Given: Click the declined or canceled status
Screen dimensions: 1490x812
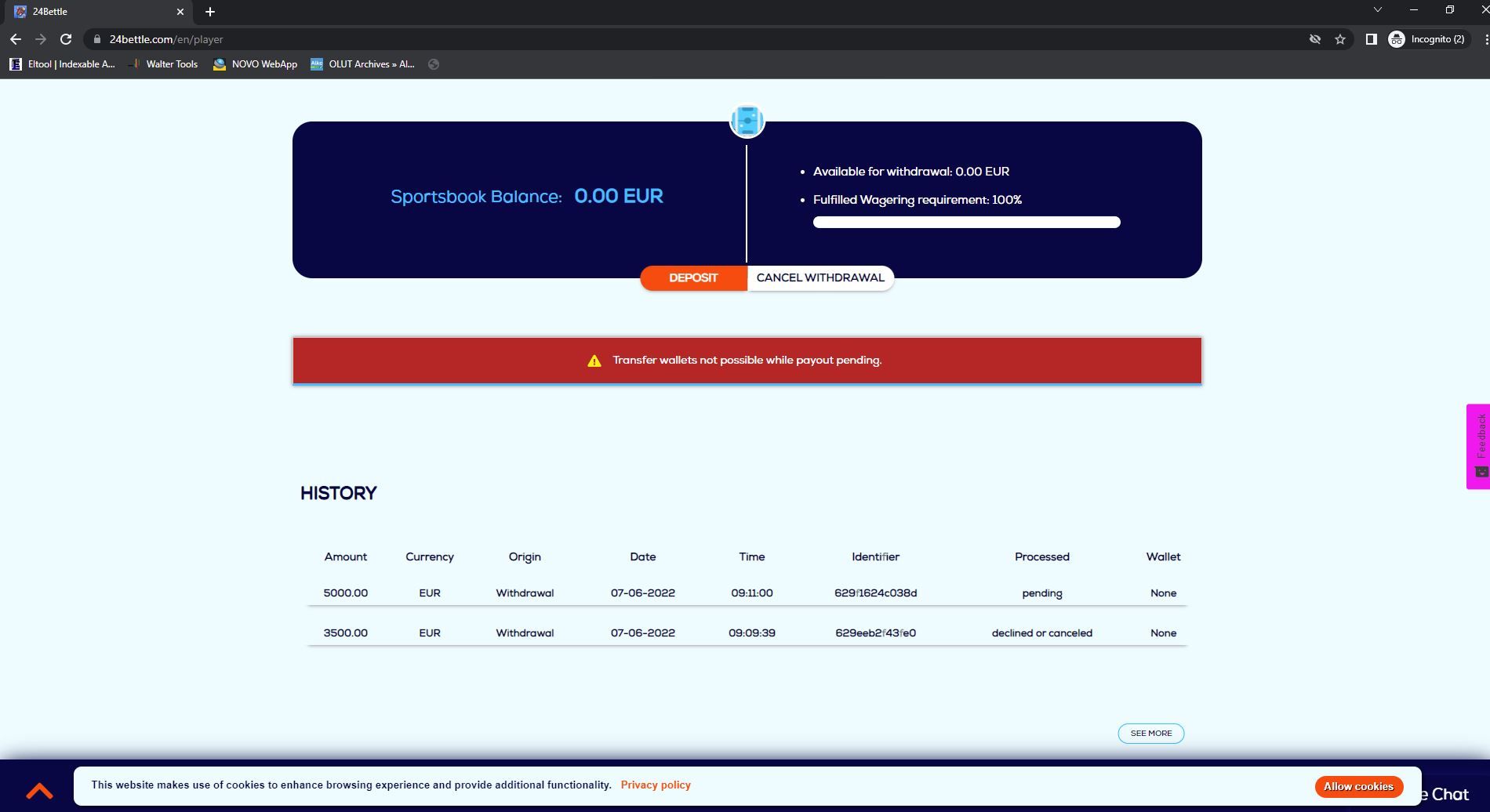Looking at the screenshot, I should tap(1042, 633).
